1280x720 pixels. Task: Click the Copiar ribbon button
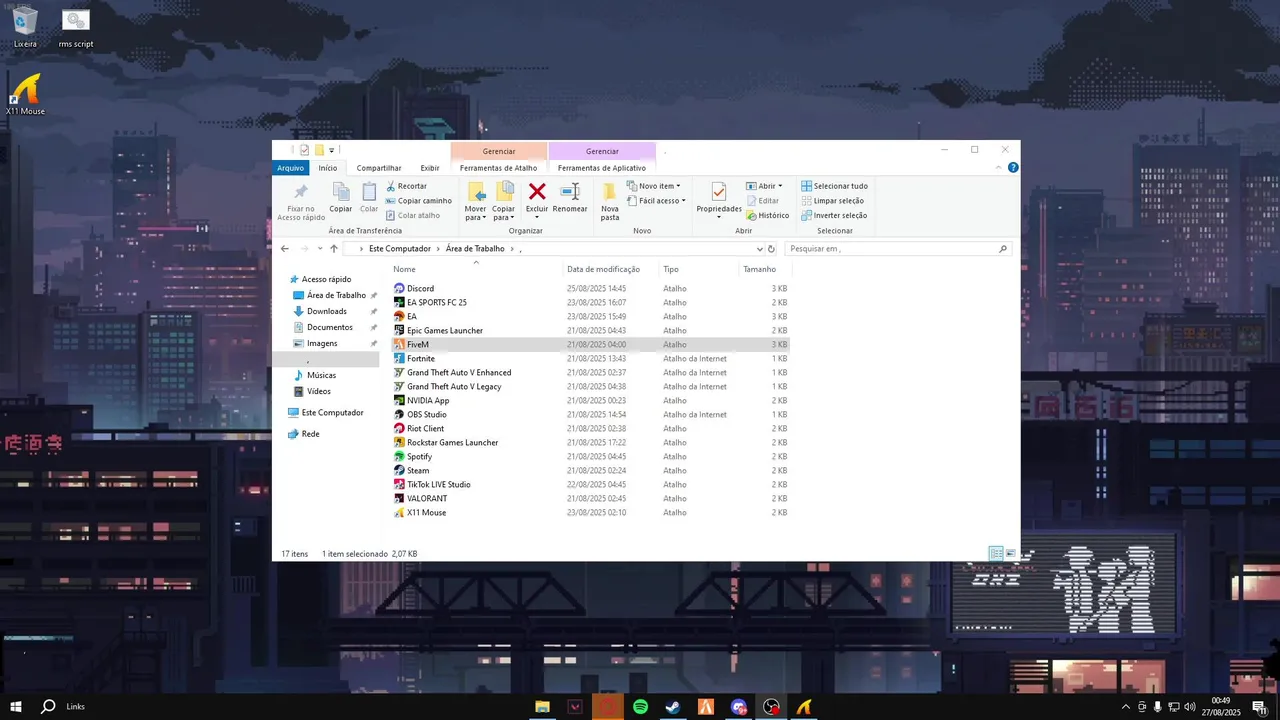(341, 196)
